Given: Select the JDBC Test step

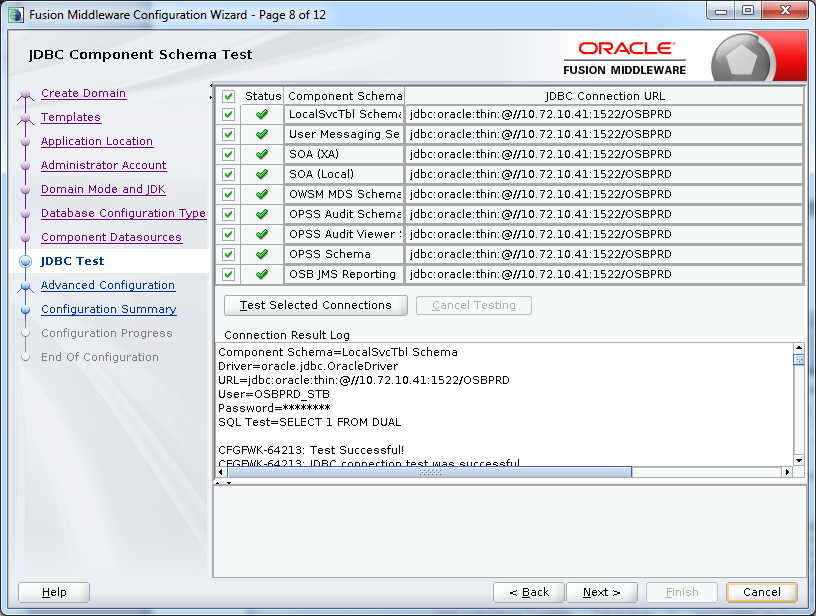Looking at the screenshot, I should click(72, 261).
